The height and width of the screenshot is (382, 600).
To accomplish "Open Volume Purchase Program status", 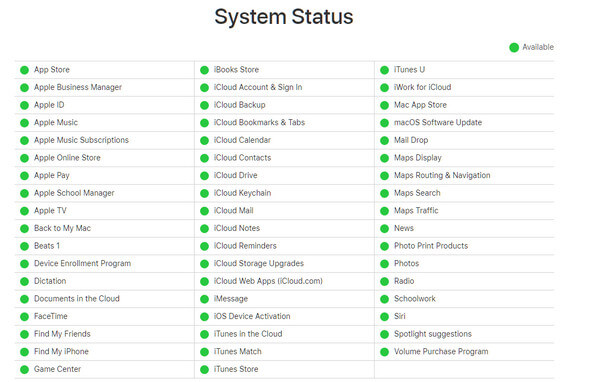I will [441, 351].
